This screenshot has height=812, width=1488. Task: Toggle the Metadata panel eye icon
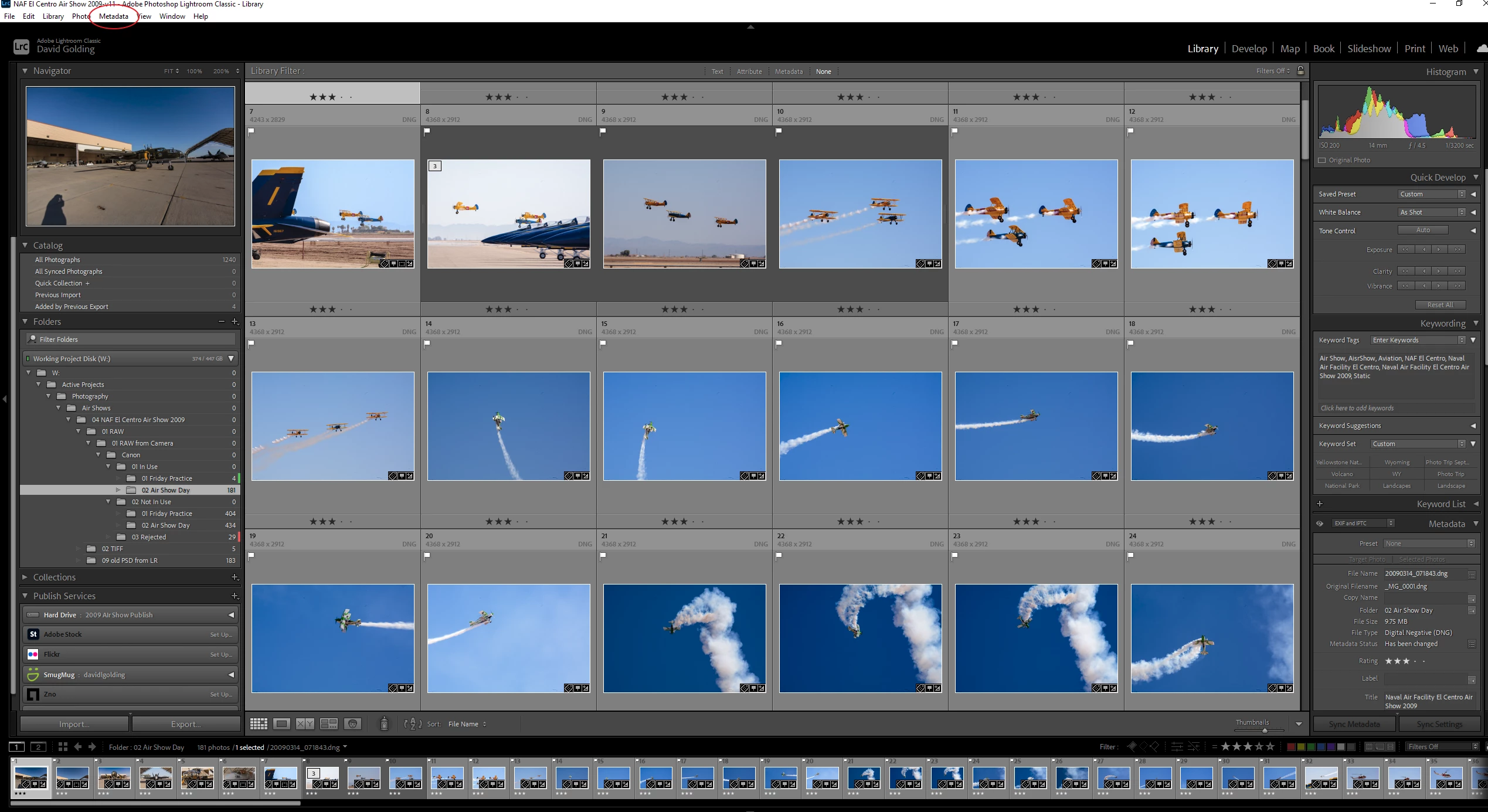(1320, 524)
